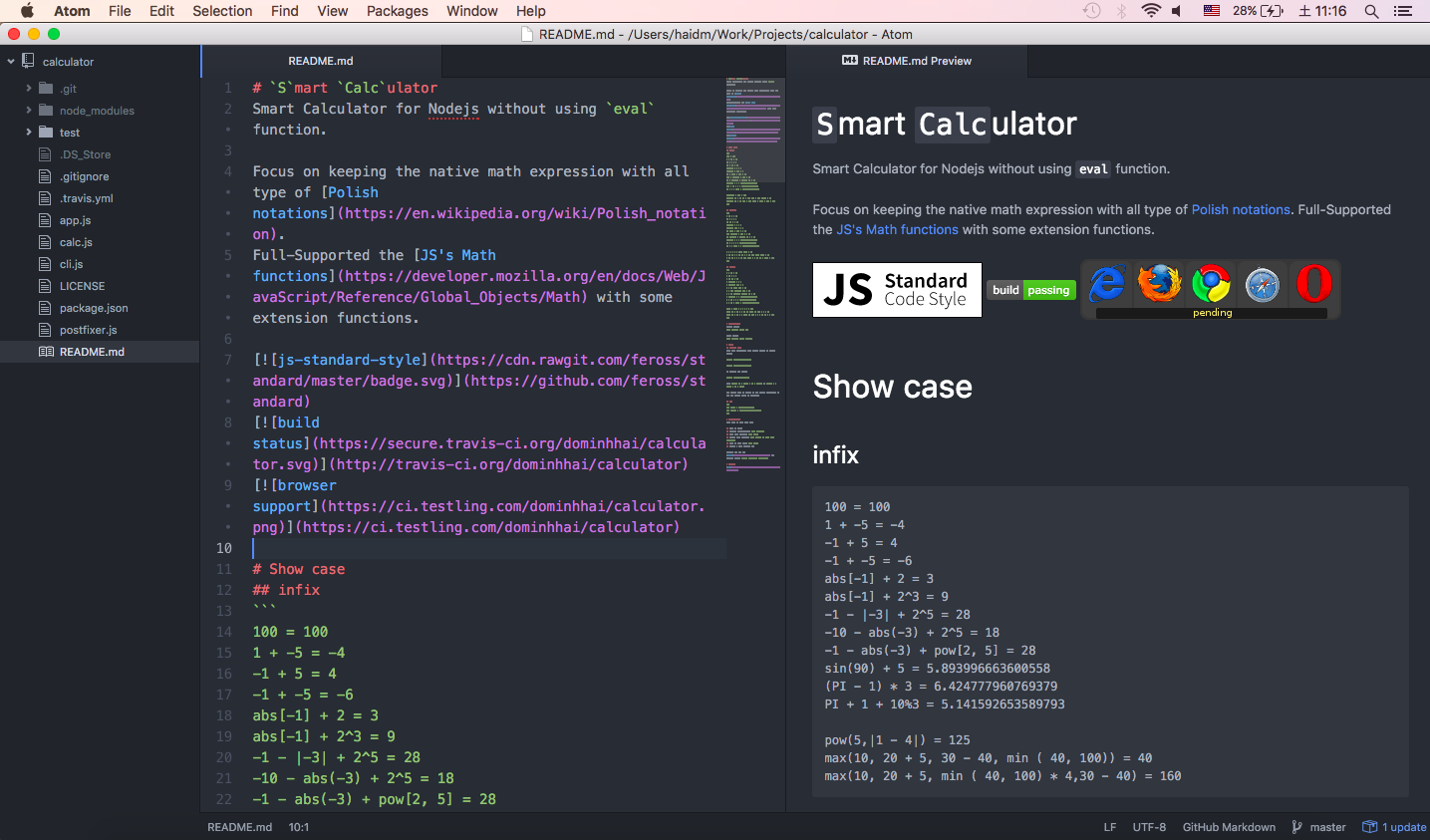The image size is (1430, 840).
Task: Click the git branch icon in status bar
Action: [x=1296, y=827]
